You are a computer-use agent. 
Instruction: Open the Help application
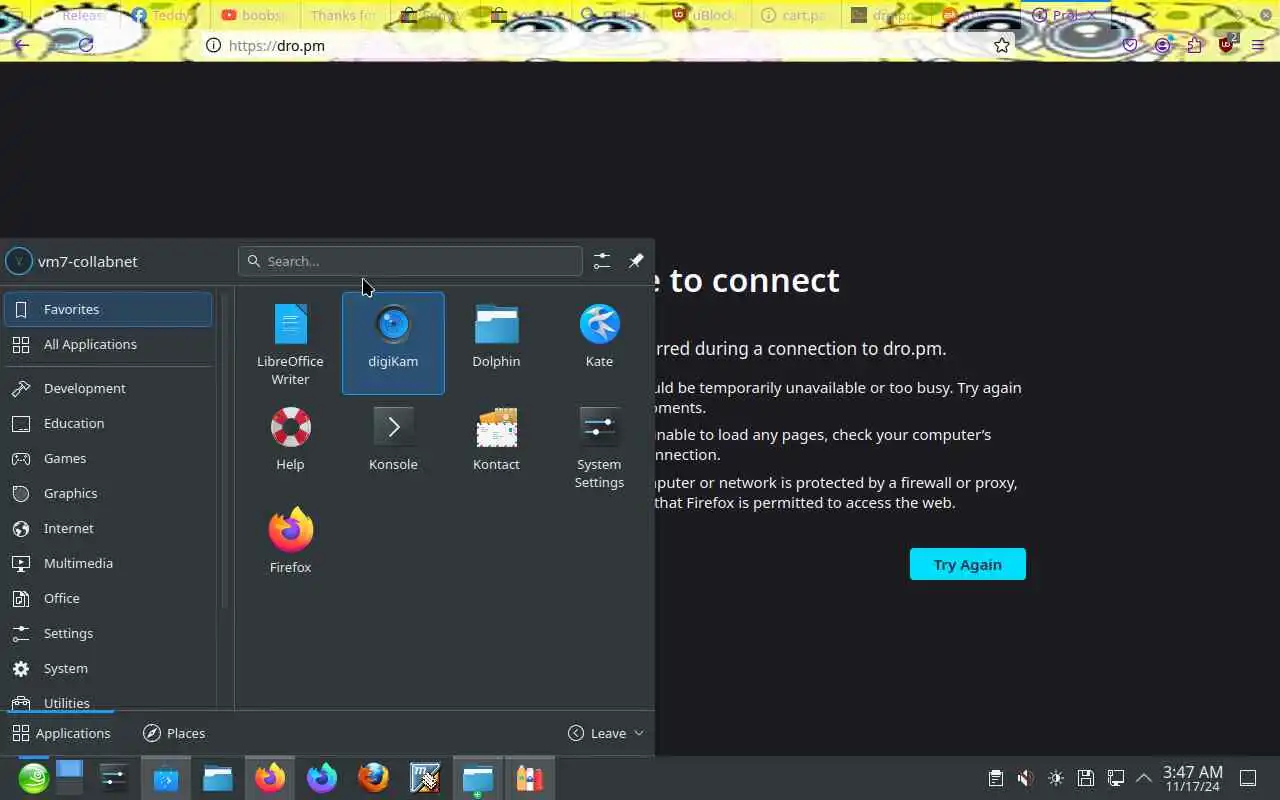pos(290,446)
